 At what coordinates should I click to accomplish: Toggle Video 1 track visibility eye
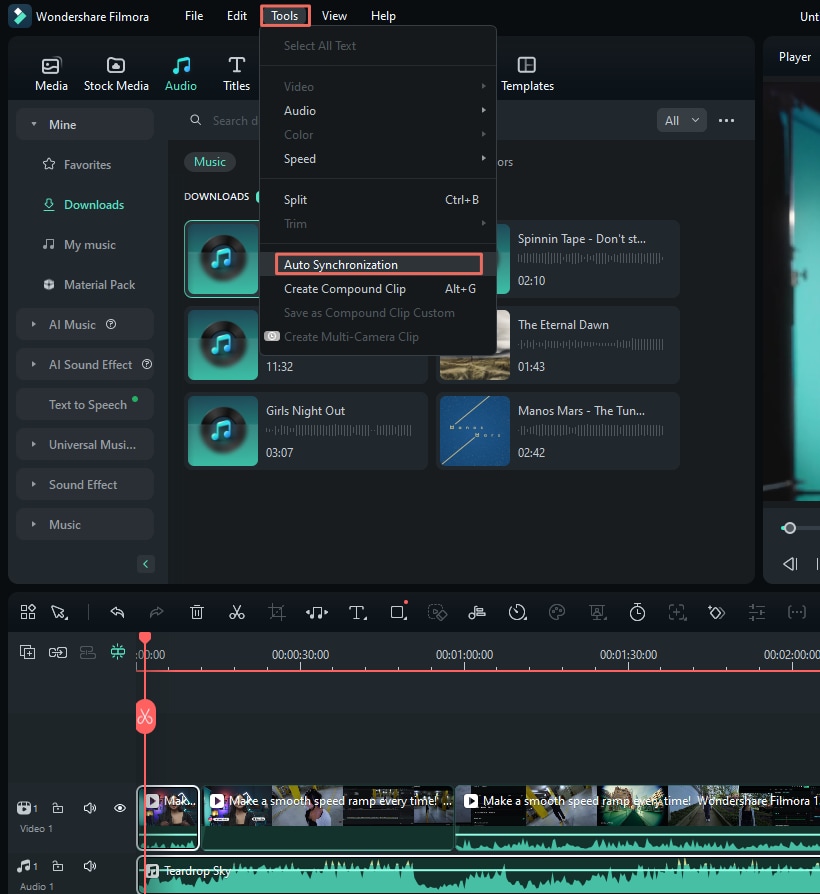120,808
